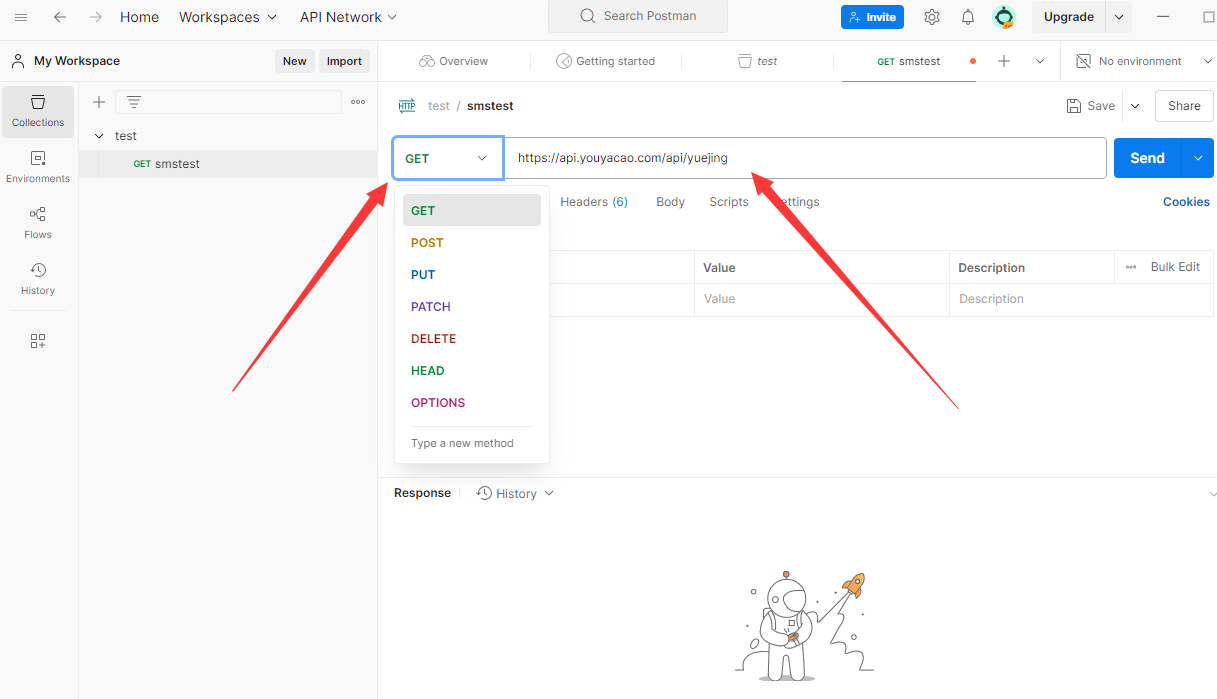Expand the Save options arrow
This screenshot has height=699, width=1217.
(1135, 106)
